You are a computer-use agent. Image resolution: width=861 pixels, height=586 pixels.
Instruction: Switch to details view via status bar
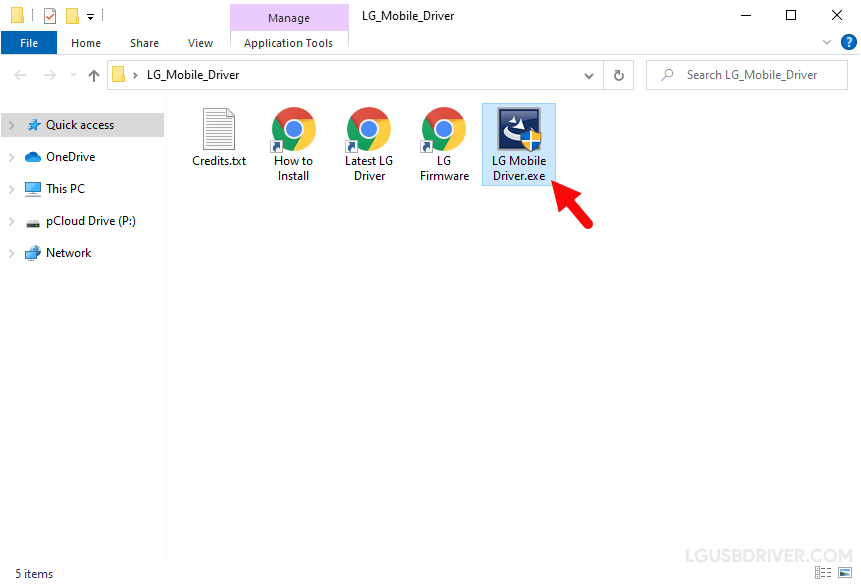click(x=822, y=573)
